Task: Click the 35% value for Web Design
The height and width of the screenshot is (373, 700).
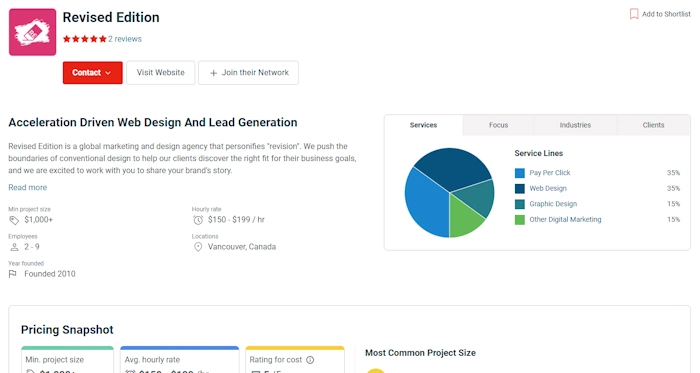Action: point(673,188)
